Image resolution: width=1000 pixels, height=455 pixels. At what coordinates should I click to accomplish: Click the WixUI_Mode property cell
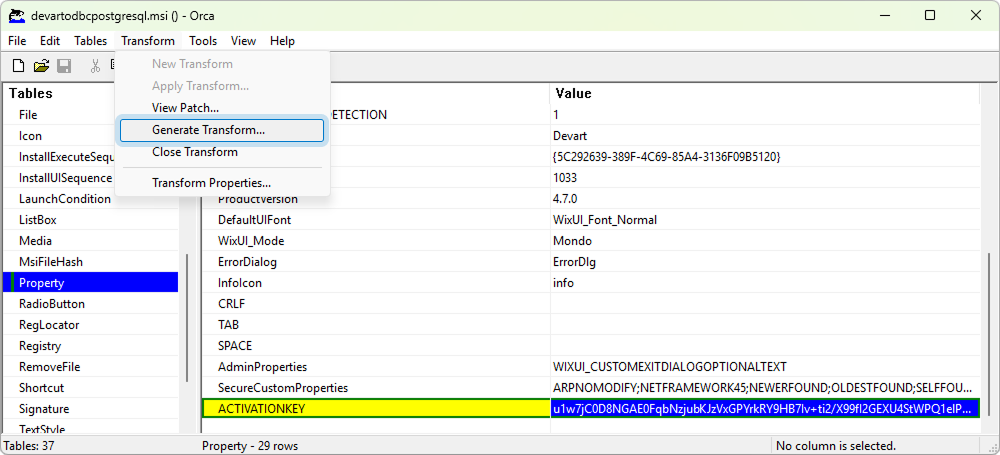click(376, 241)
